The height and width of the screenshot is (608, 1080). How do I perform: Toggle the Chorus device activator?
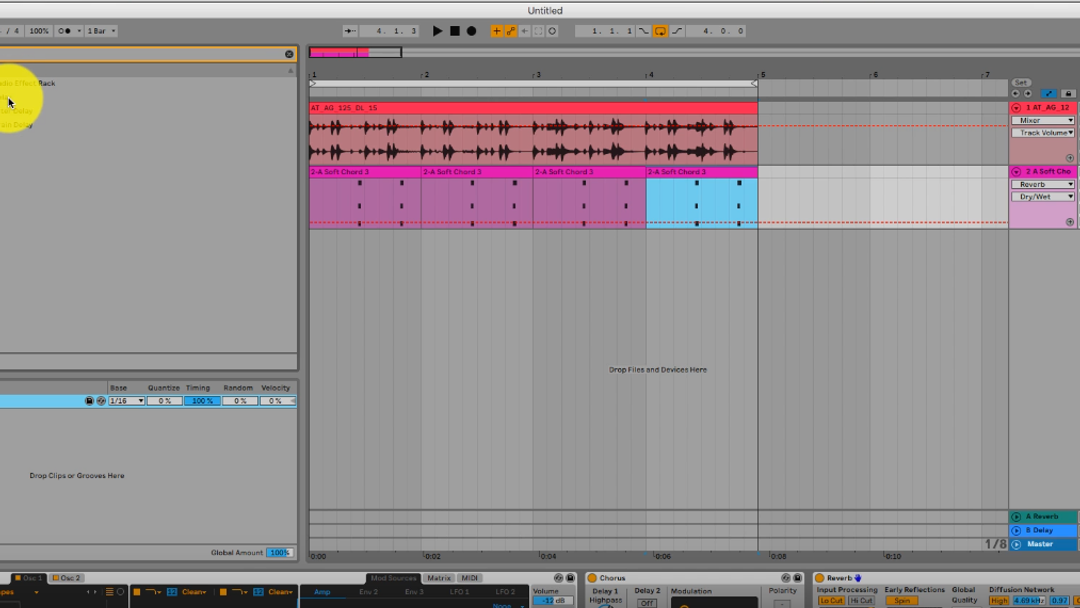[x=592, y=578]
